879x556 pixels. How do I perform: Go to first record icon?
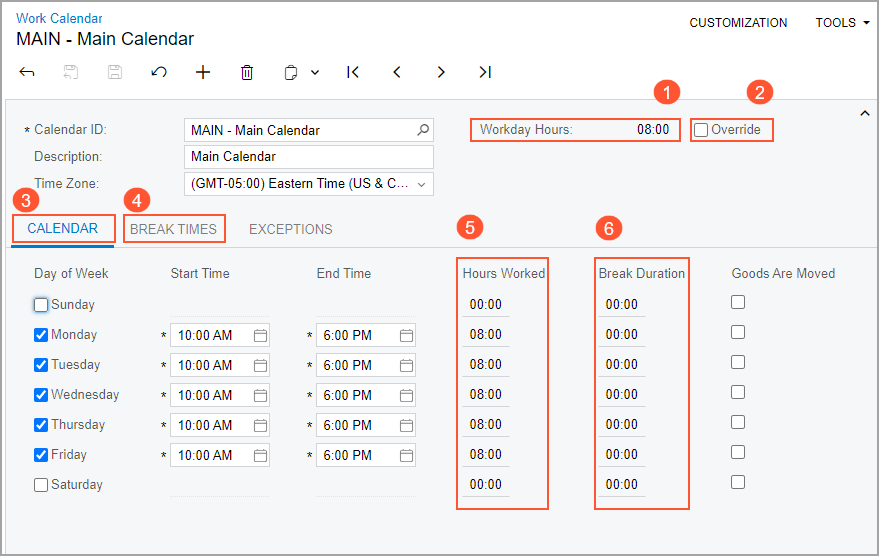coord(353,72)
